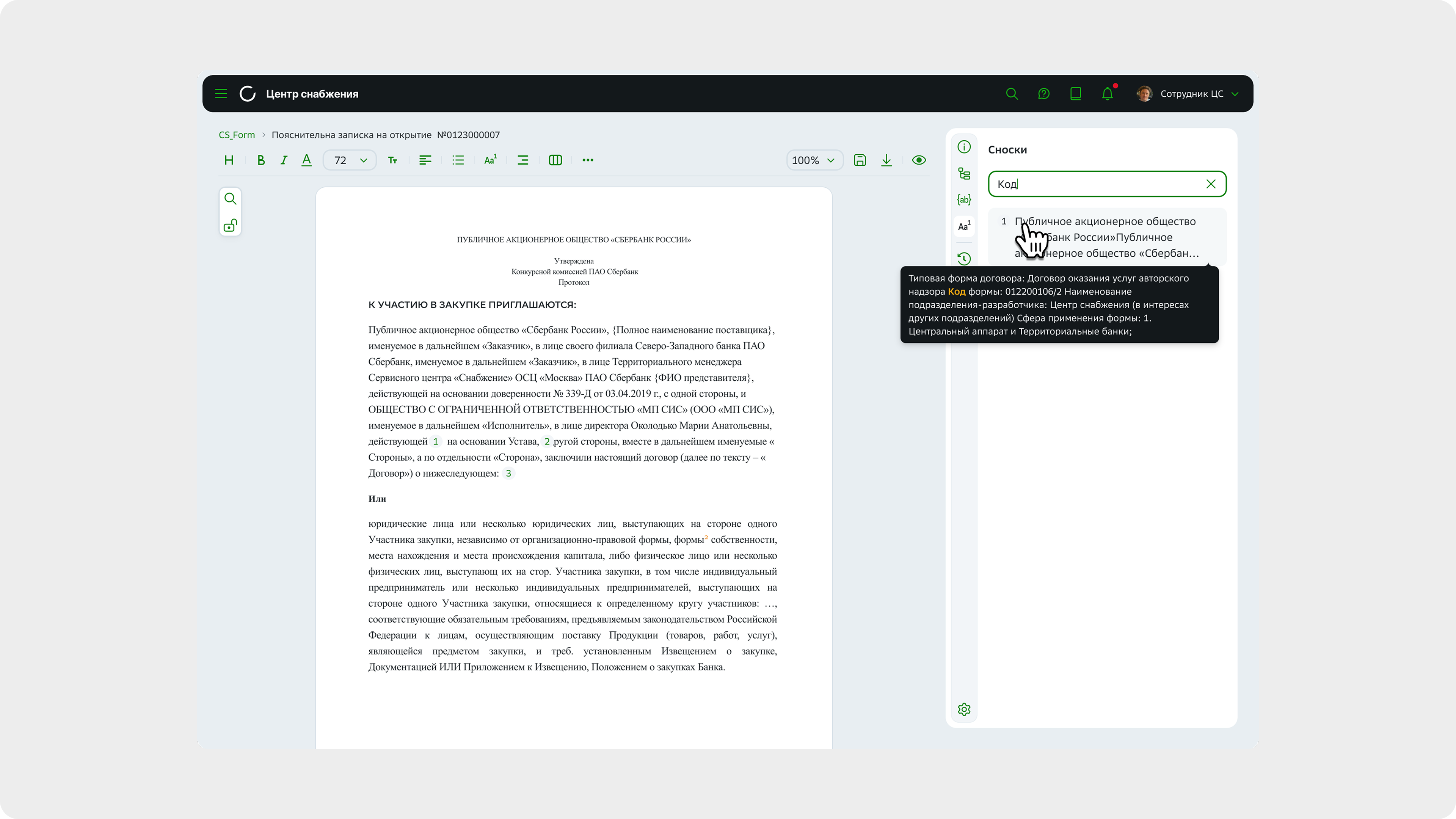Insert columns layout icon
Screen dimensions: 1456x819
[555, 160]
